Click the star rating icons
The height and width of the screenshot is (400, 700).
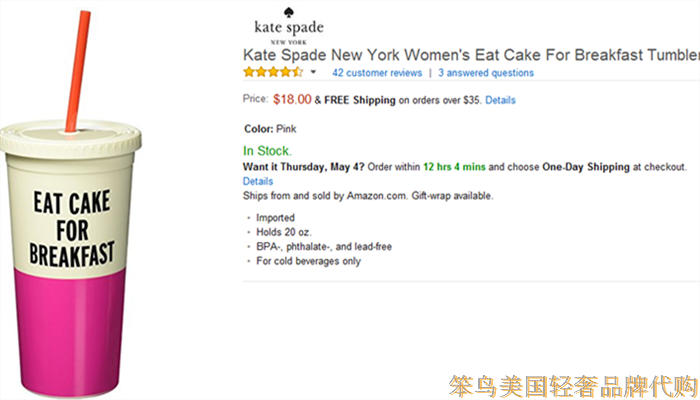coord(272,73)
